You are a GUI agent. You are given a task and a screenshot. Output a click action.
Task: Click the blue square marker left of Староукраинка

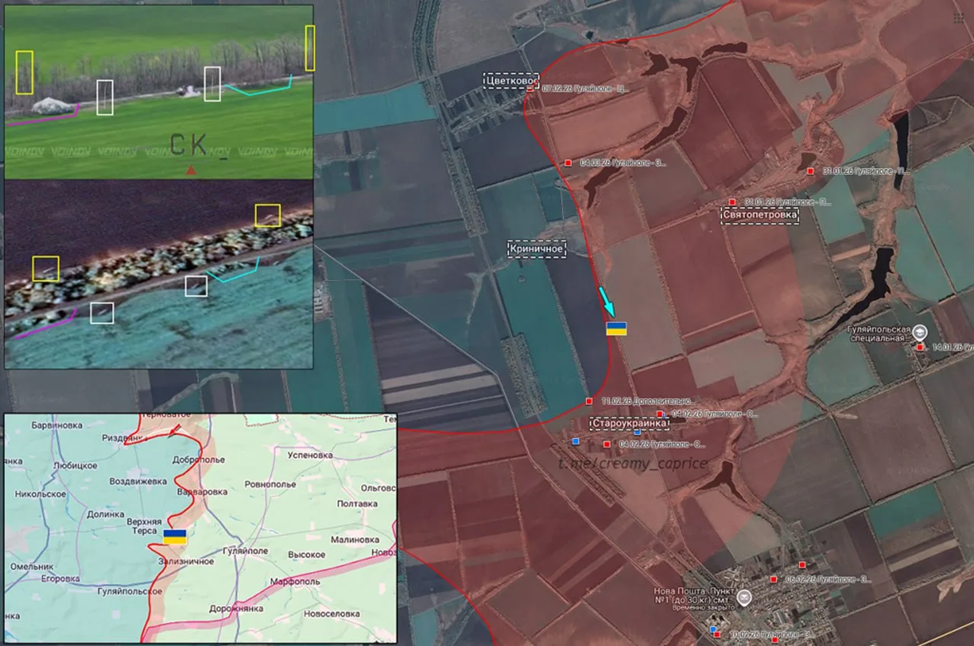pos(575,441)
